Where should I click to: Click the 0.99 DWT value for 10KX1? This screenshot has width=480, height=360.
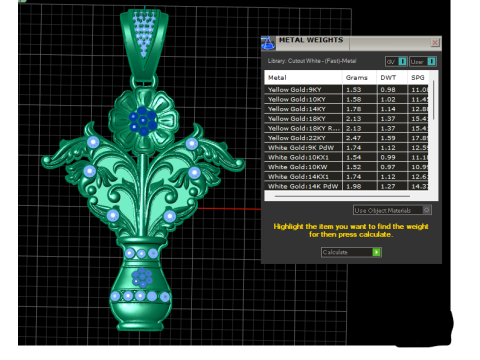pos(388,157)
